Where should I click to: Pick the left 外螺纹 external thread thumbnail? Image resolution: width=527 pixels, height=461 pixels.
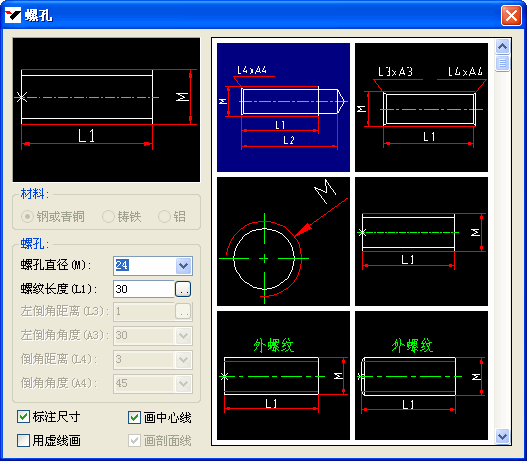[283, 375]
